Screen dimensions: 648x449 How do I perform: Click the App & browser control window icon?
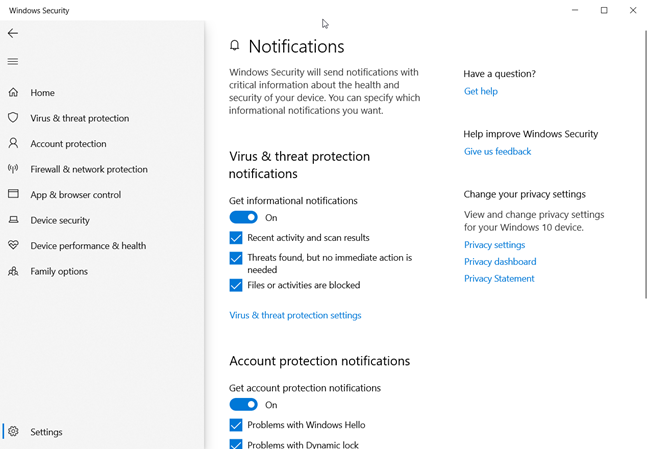click(13, 194)
